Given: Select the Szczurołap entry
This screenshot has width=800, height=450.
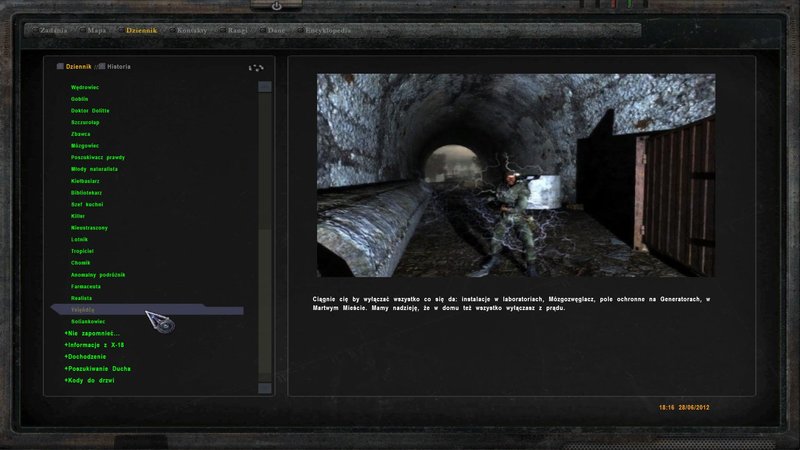Looking at the screenshot, I should [85, 122].
